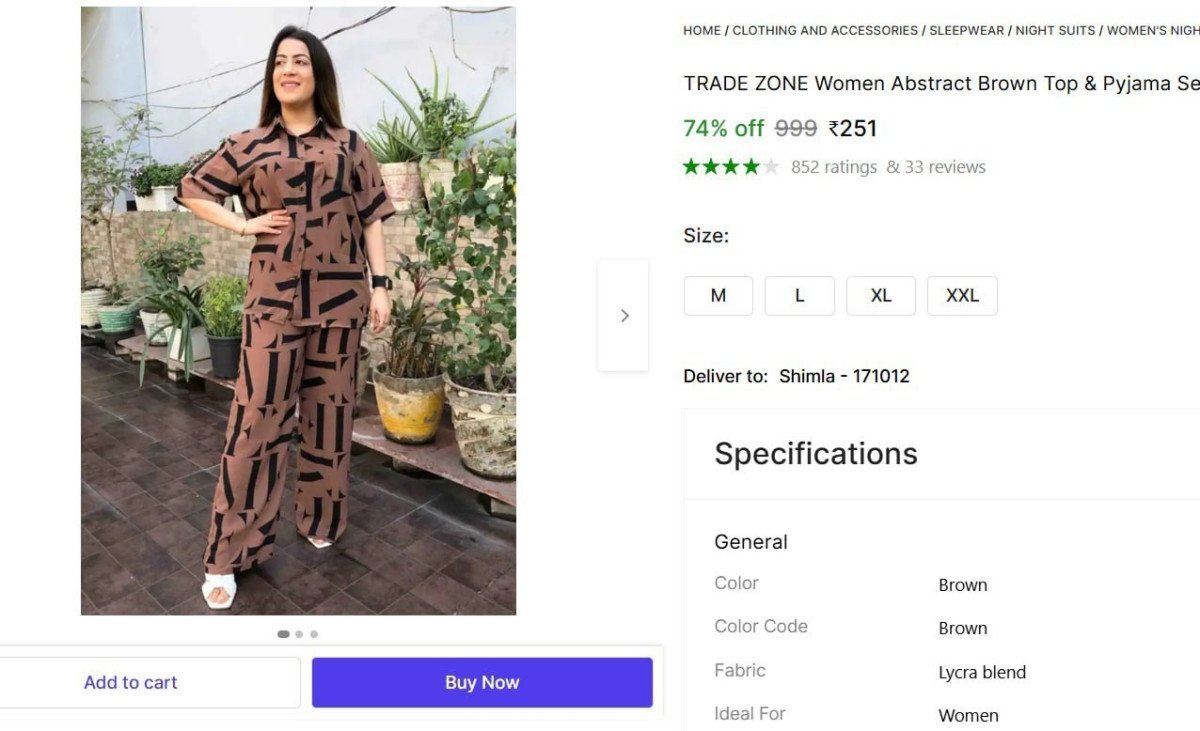Click the third carousel dot indicator
Image resolution: width=1200 pixels, height=731 pixels.
click(x=314, y=633)
